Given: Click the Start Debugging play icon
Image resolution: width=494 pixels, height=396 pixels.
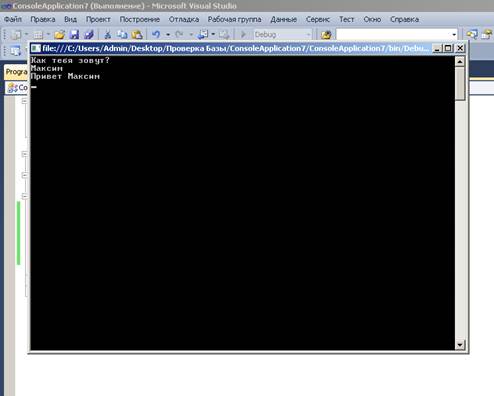Looking at the screenshot, I should [x=243, y=34].
